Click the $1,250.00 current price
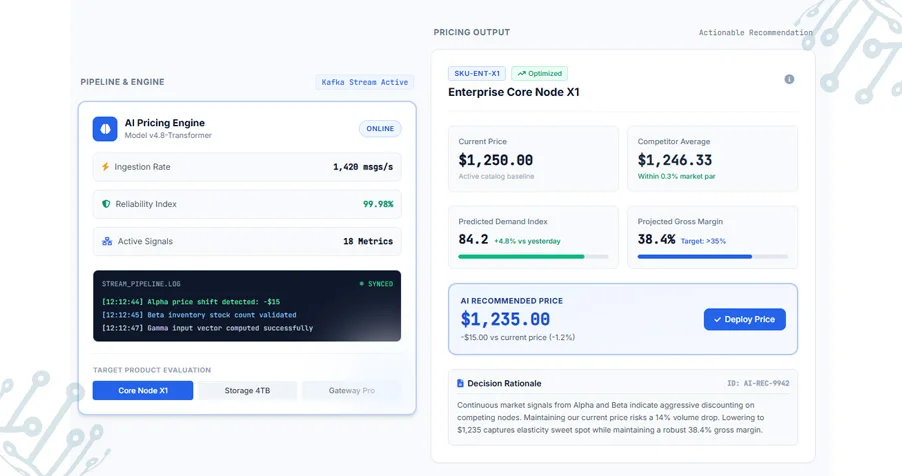 (496, 160)
